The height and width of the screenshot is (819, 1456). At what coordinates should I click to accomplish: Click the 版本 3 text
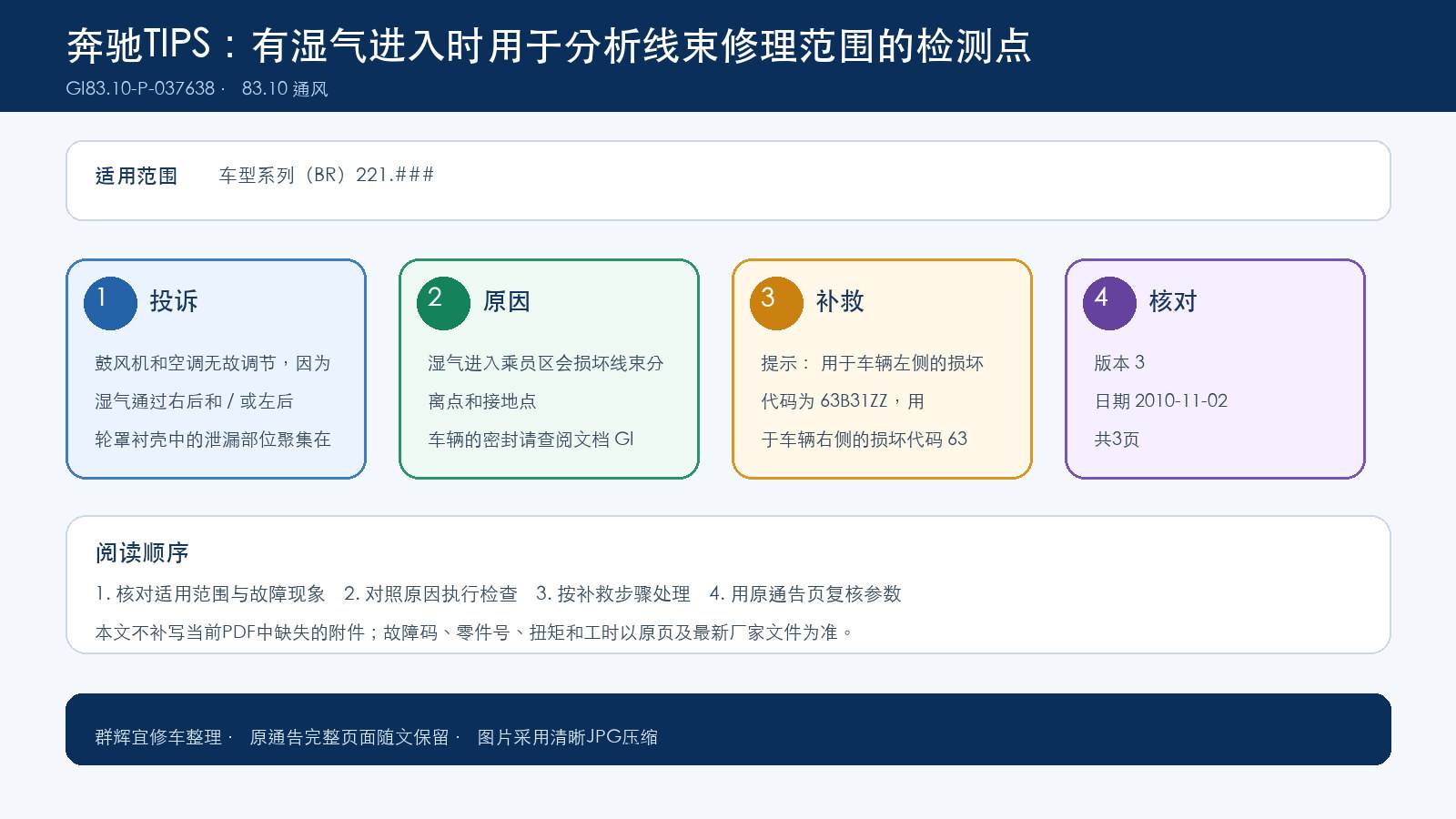(x=1119, y=363)
